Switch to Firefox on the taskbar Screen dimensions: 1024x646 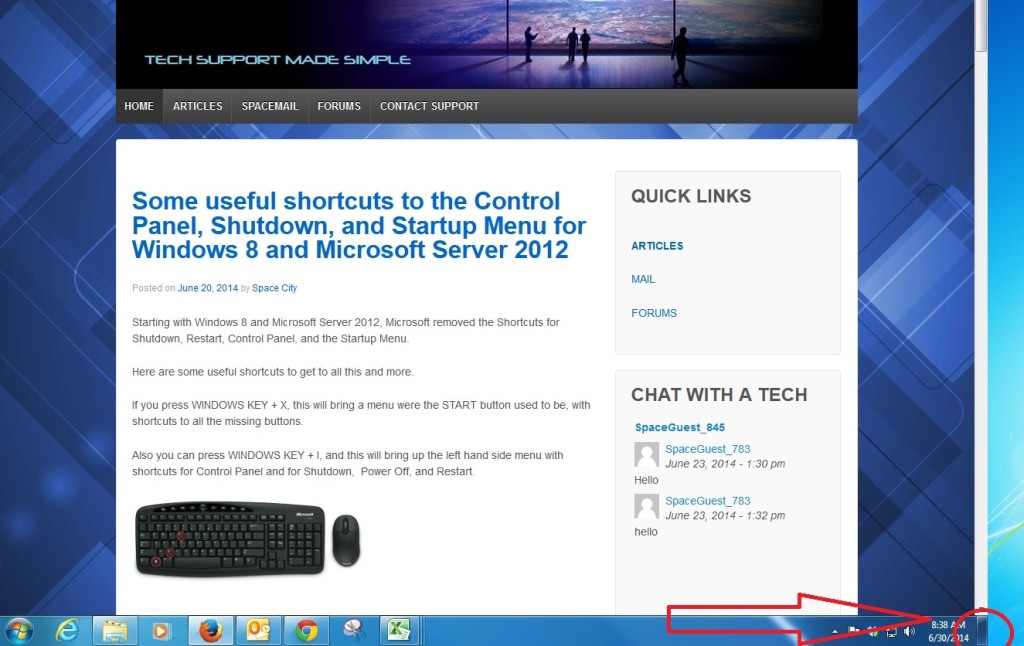210,631
